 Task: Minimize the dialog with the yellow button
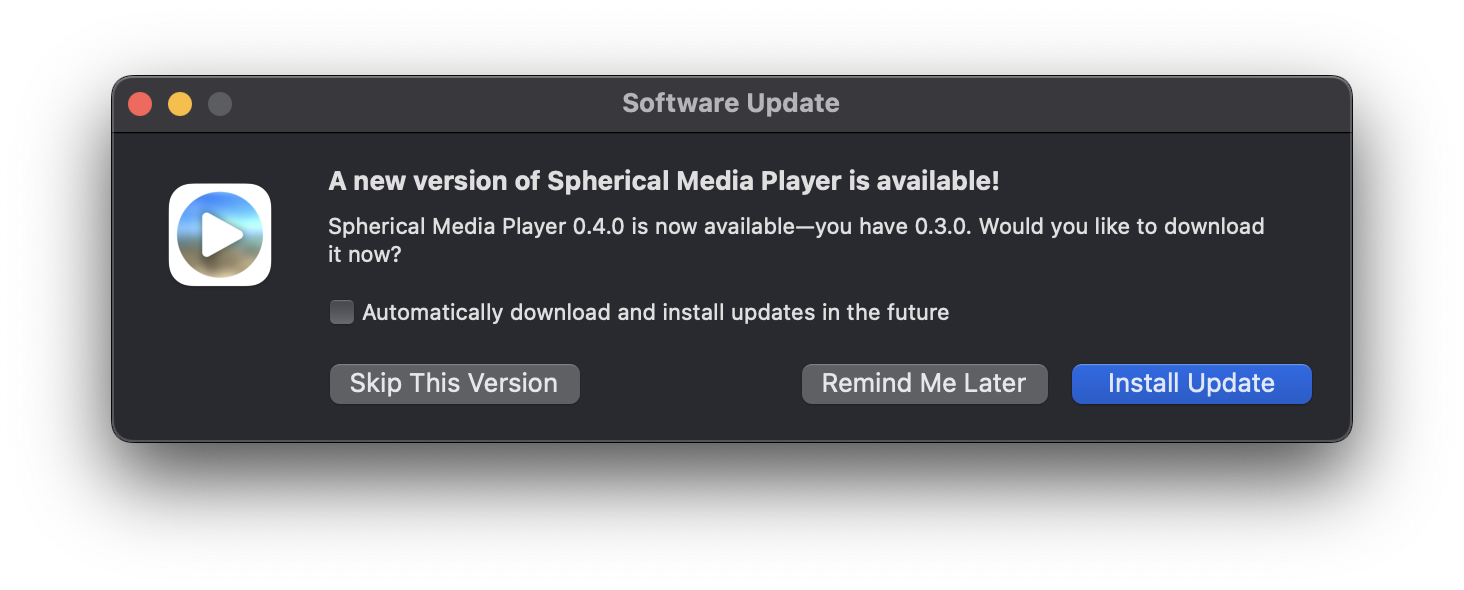tap(180, 104)
